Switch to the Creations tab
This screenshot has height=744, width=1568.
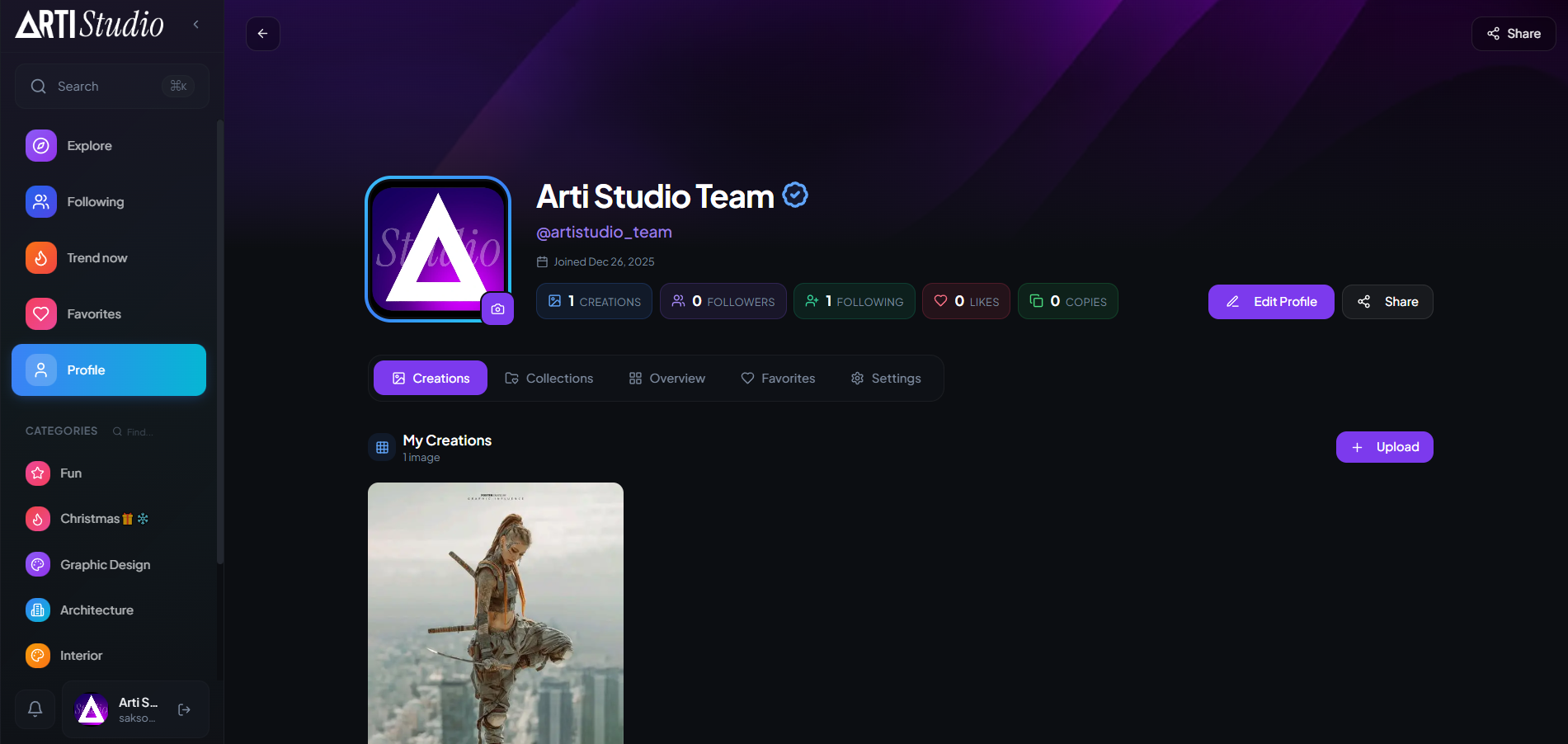pyautogui.click(x=431, y=378)
